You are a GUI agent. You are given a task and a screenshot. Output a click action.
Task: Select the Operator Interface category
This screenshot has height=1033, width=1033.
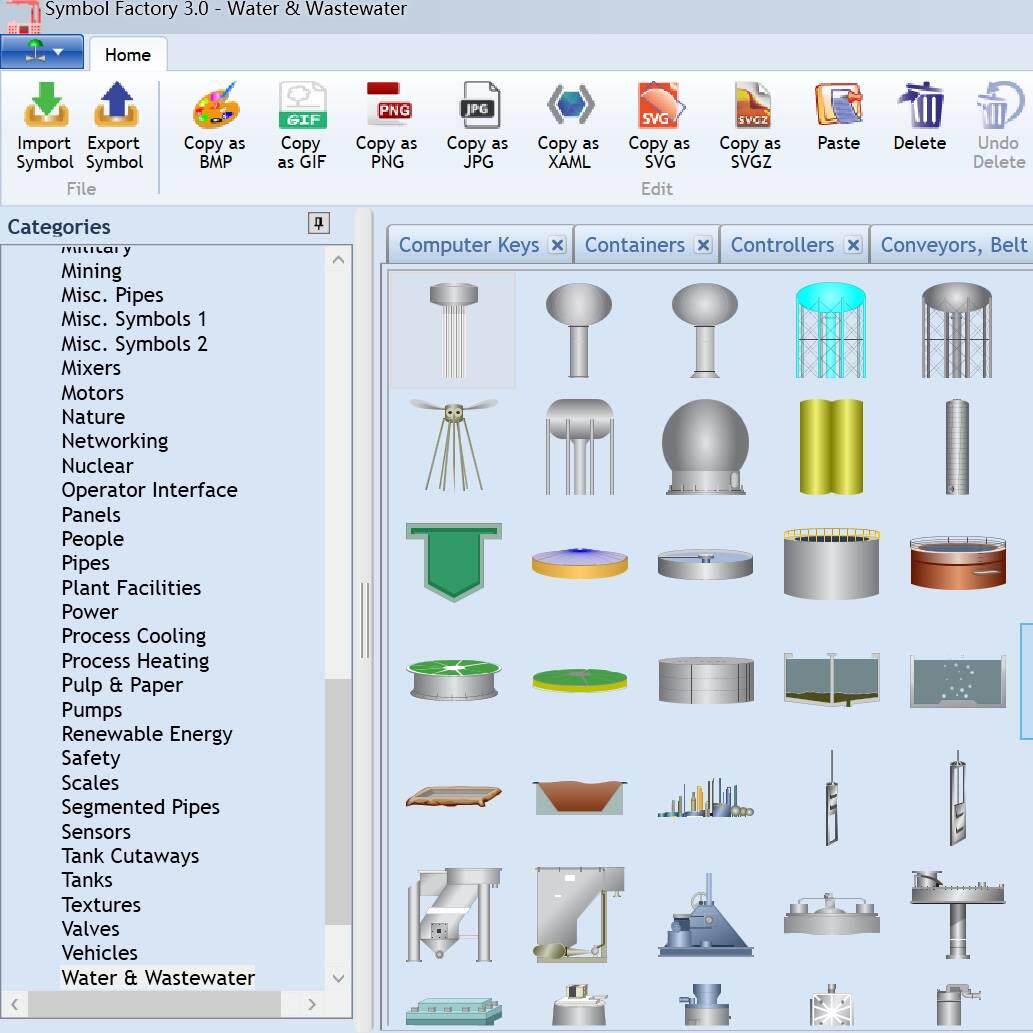[149, 490]
